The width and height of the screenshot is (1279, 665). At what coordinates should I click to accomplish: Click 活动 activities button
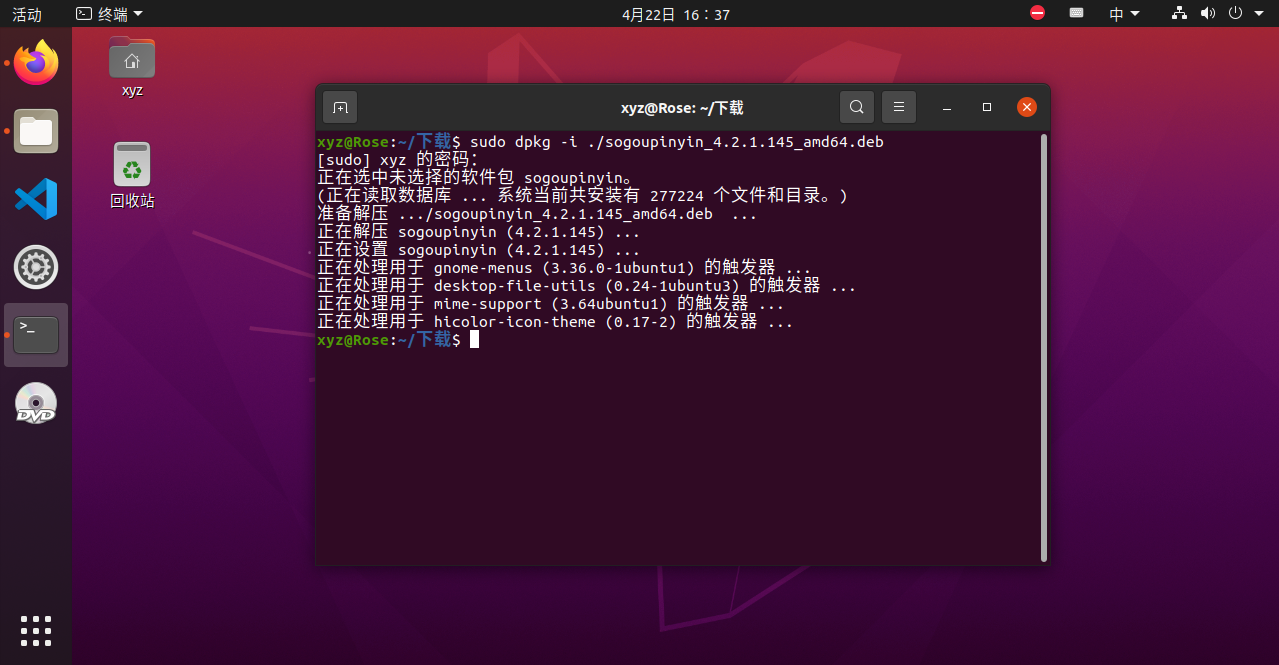tap(27, 14)
